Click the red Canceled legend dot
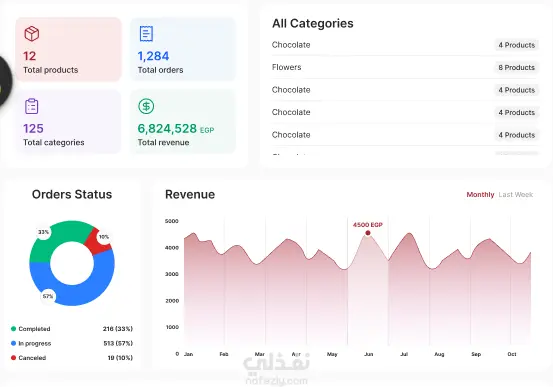553x387 pixels. click(13, 358)
